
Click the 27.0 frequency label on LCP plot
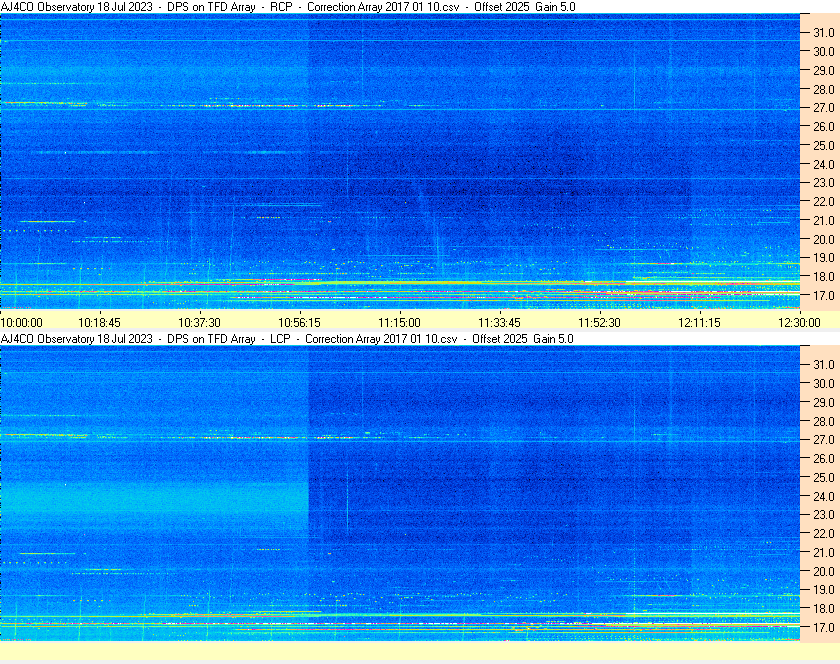click(x=824, y=439)
